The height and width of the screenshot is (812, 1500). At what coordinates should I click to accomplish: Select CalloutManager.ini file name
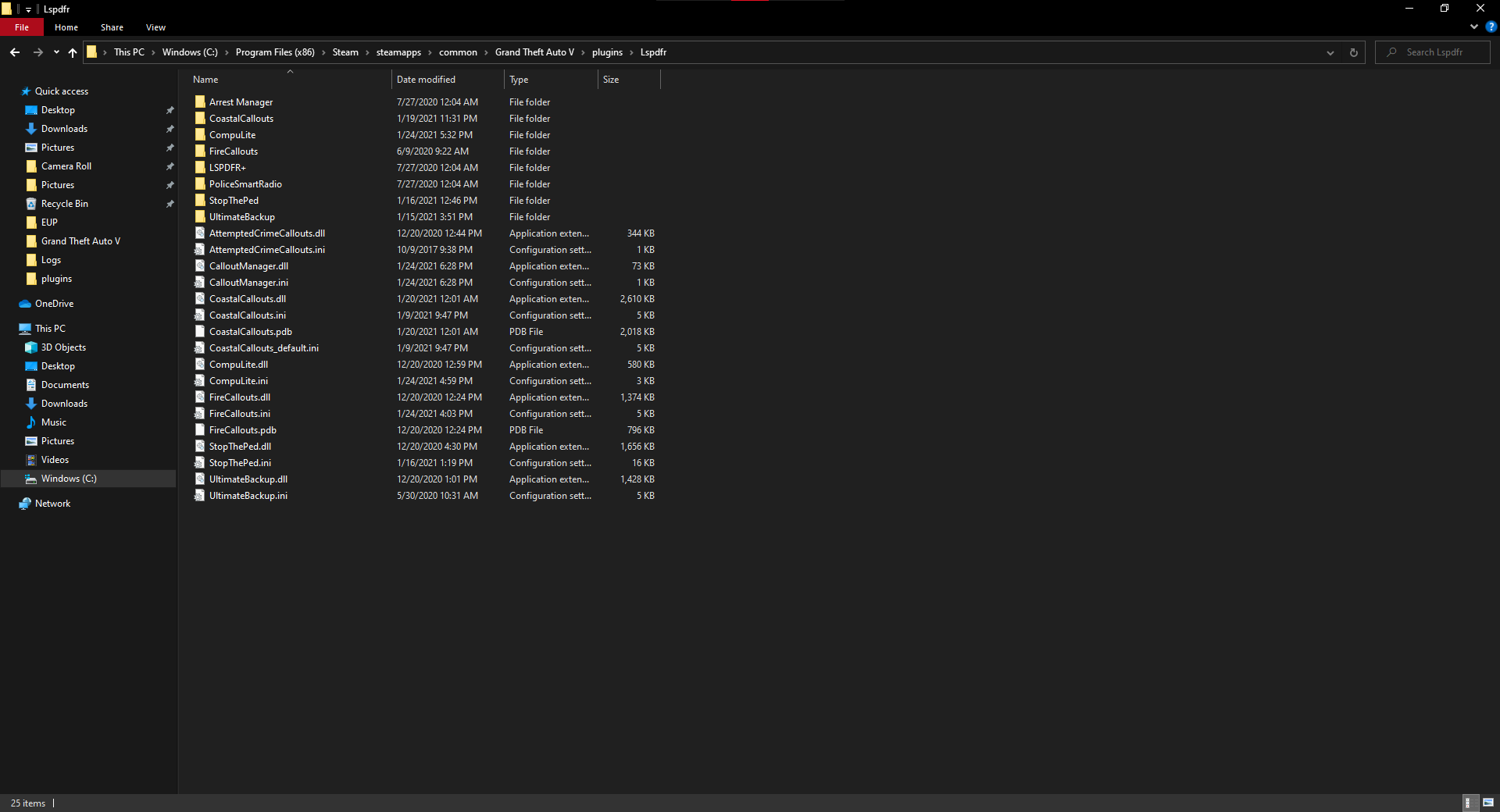click(248, 283)
